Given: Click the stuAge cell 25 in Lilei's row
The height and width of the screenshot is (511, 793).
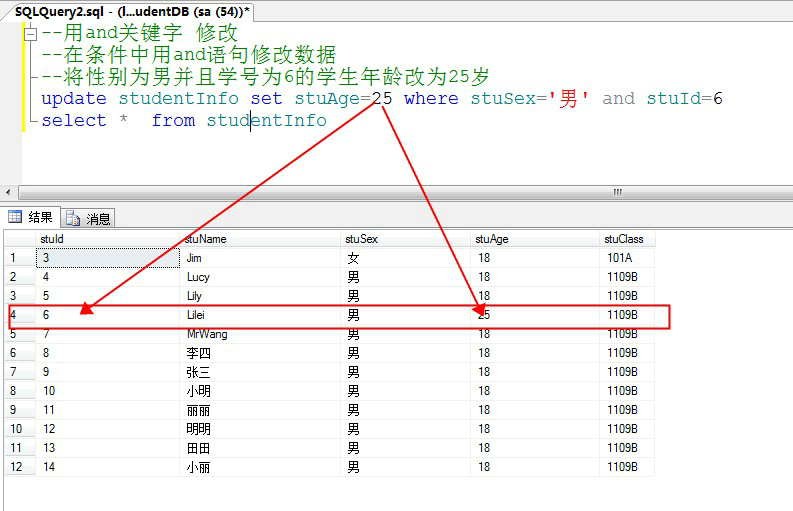Looking at the screenshot, I should click(x=535, y=315).
